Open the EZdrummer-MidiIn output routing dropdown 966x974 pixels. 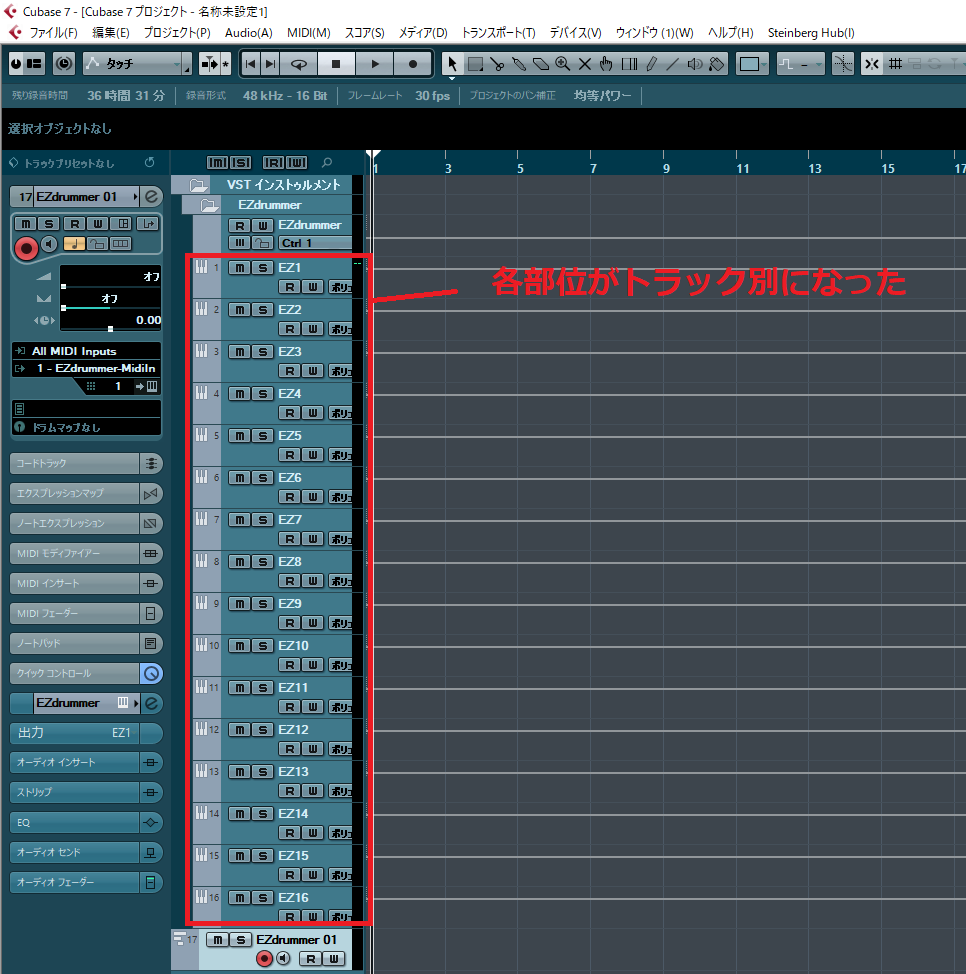click(x=86, y=369)
